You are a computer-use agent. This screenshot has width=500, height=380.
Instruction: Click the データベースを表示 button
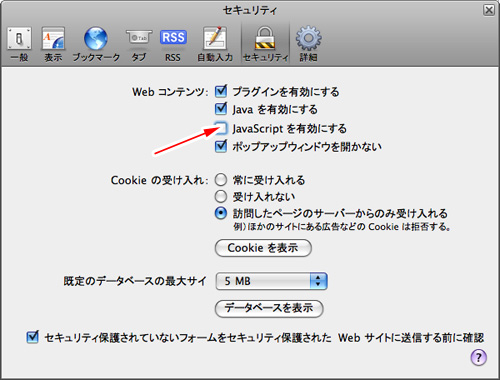pyautogui.click(x=269, y=308)
